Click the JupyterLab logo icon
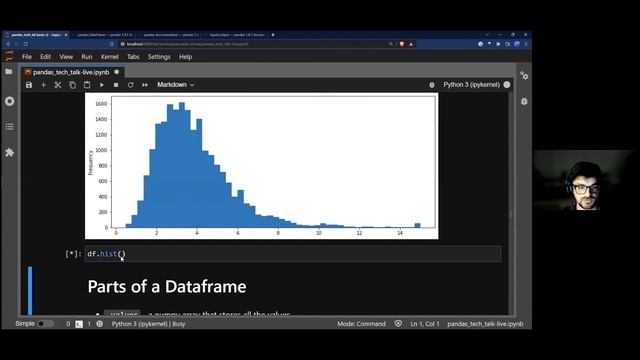The image size is (640, 360). click(x=9, y=56)
